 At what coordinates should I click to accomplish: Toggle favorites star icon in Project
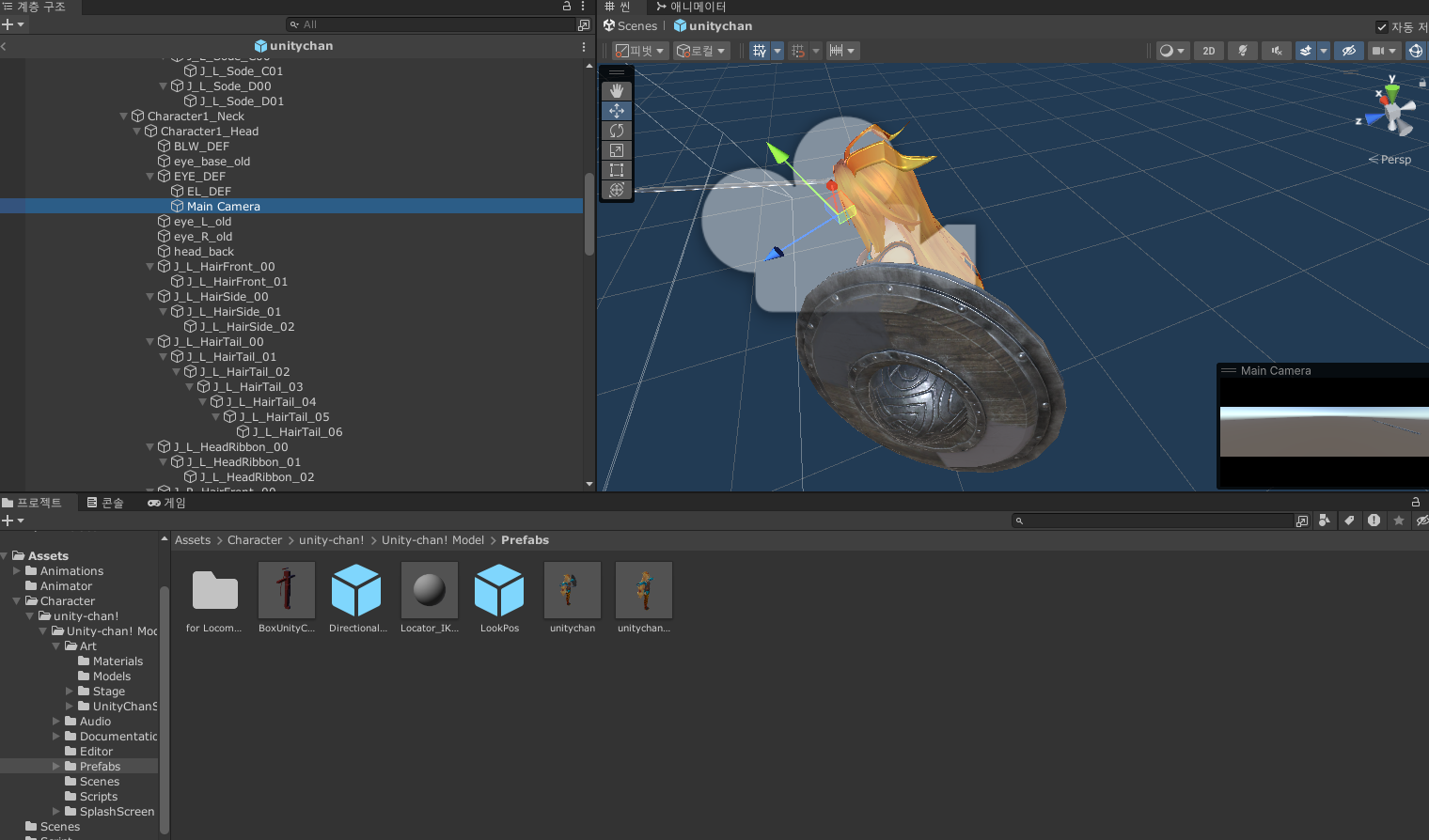pyautogui.click(x=1399, y=521)
